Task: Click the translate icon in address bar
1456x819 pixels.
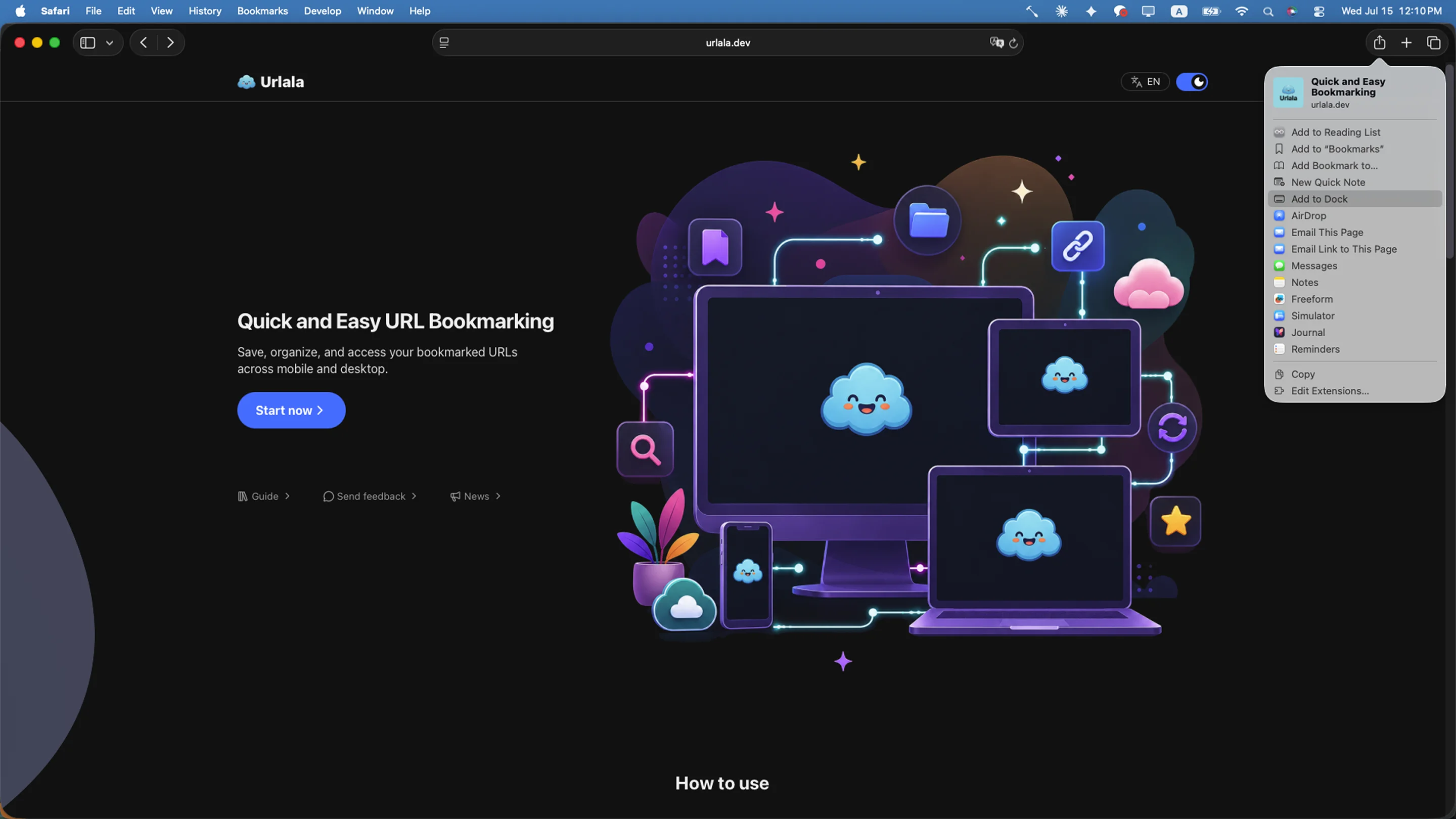Action: pos(996,42)
